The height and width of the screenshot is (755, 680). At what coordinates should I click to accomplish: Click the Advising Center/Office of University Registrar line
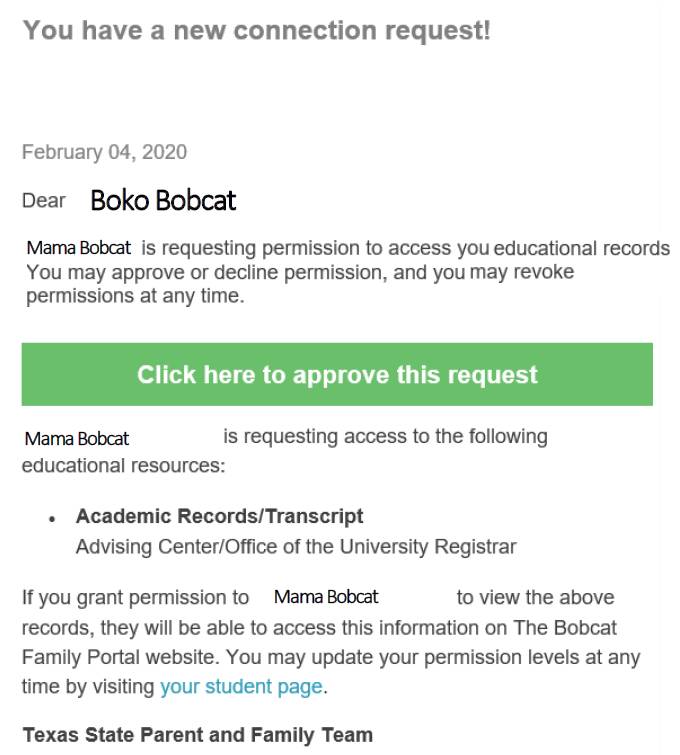296,547
